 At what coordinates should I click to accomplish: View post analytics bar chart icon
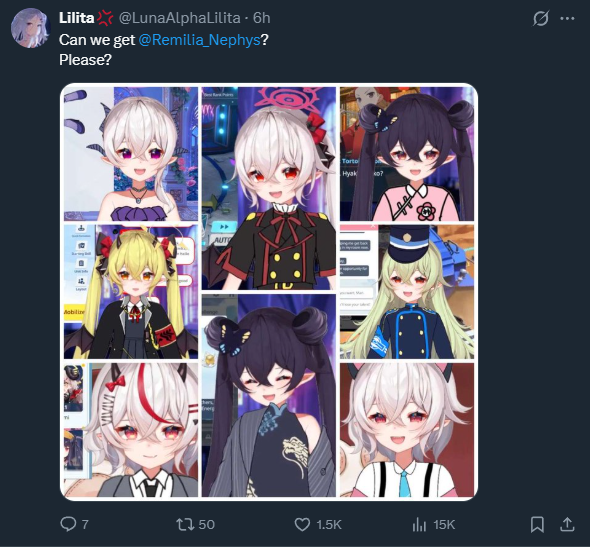point(419,524)
